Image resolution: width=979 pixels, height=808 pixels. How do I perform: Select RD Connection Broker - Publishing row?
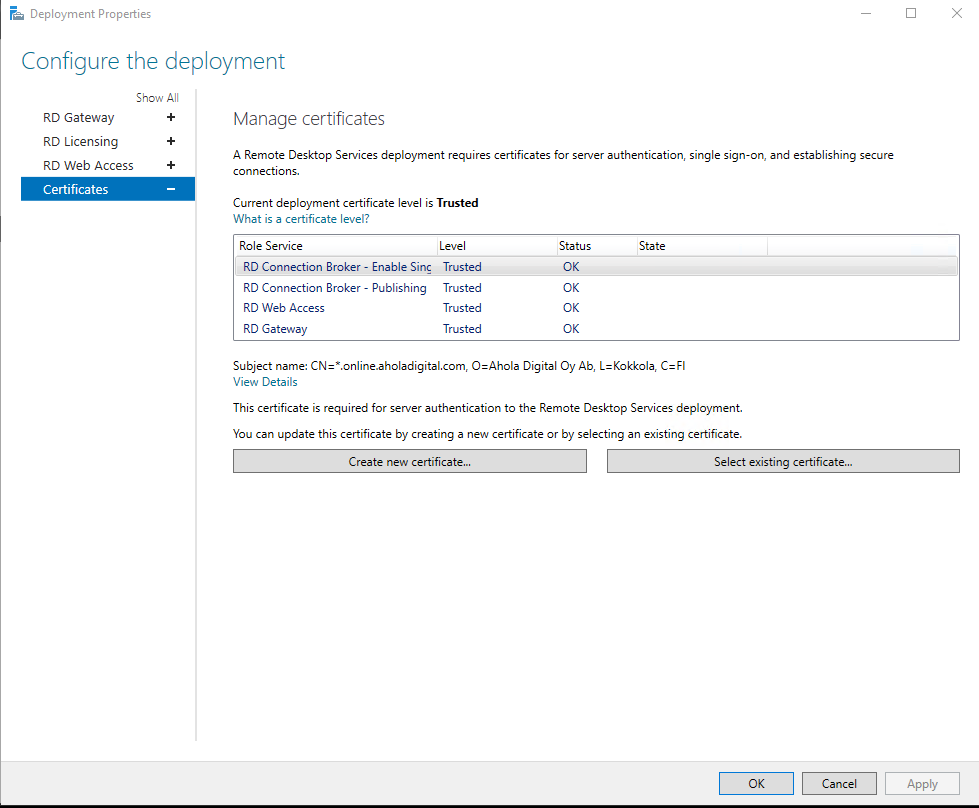tap(596, 288)
